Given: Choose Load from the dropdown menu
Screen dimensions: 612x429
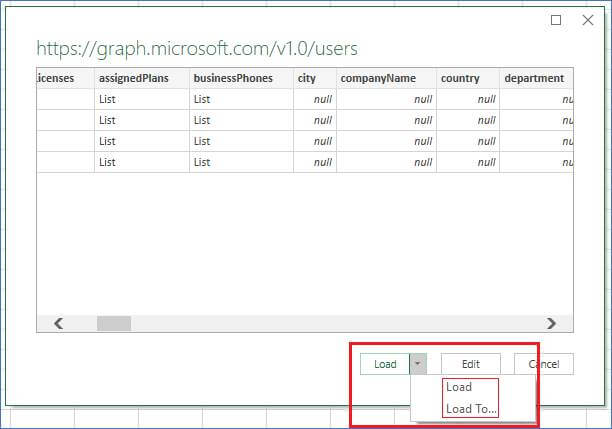Looking at the screenshot, I should coord(459,387).
